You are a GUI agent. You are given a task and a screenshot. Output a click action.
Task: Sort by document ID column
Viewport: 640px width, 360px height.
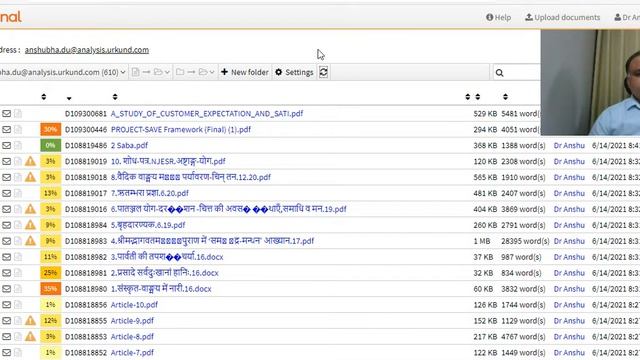point(69,98)
